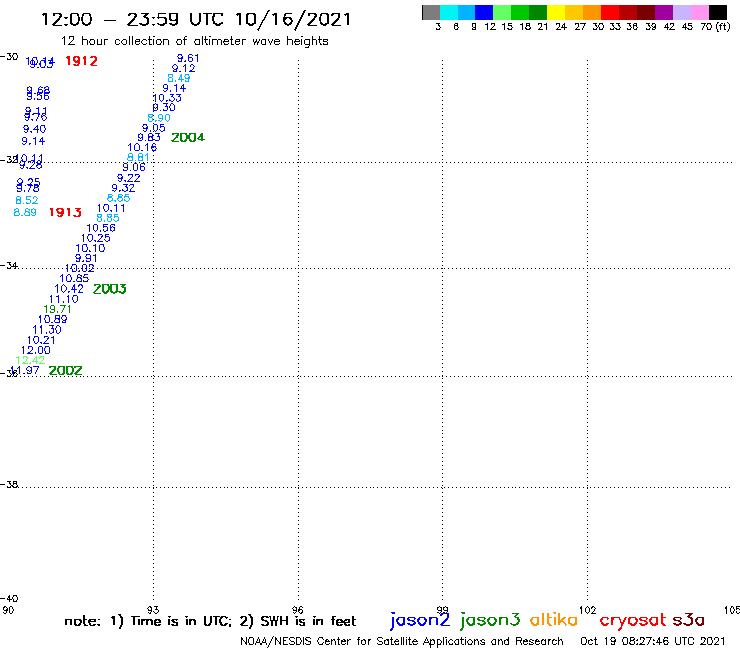Viewport: 740px width, 650px height.
Task: Click the green time label '2003'
Action: coord(109,289)
